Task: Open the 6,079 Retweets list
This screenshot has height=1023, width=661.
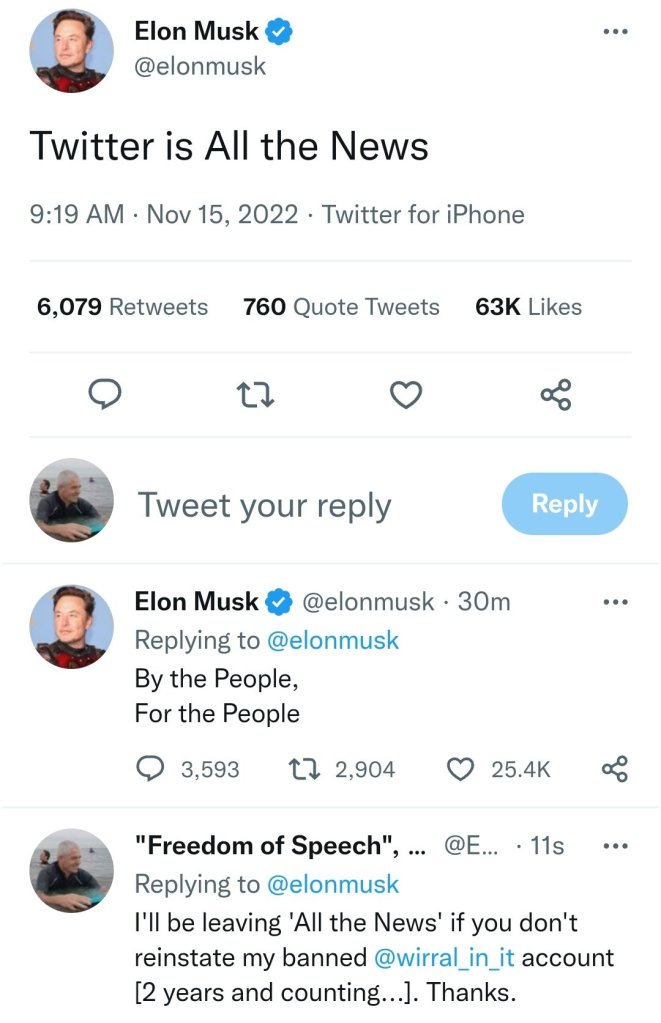Action: click(122, 307)
